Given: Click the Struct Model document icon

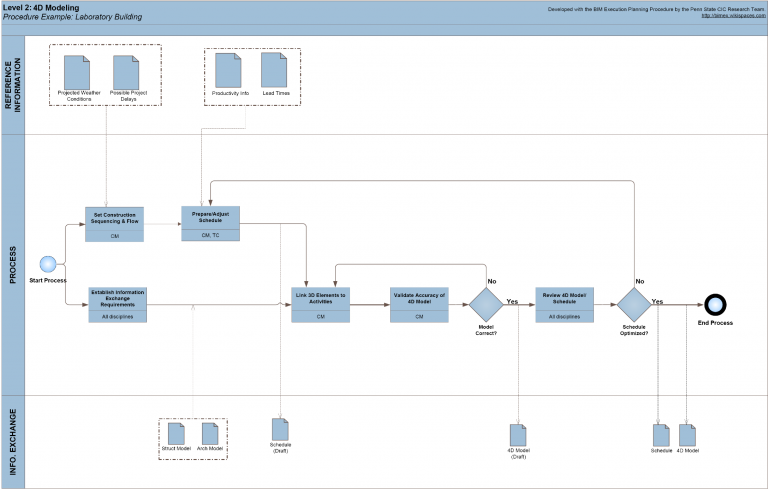Looking at the screenshot, I should 176,433.
